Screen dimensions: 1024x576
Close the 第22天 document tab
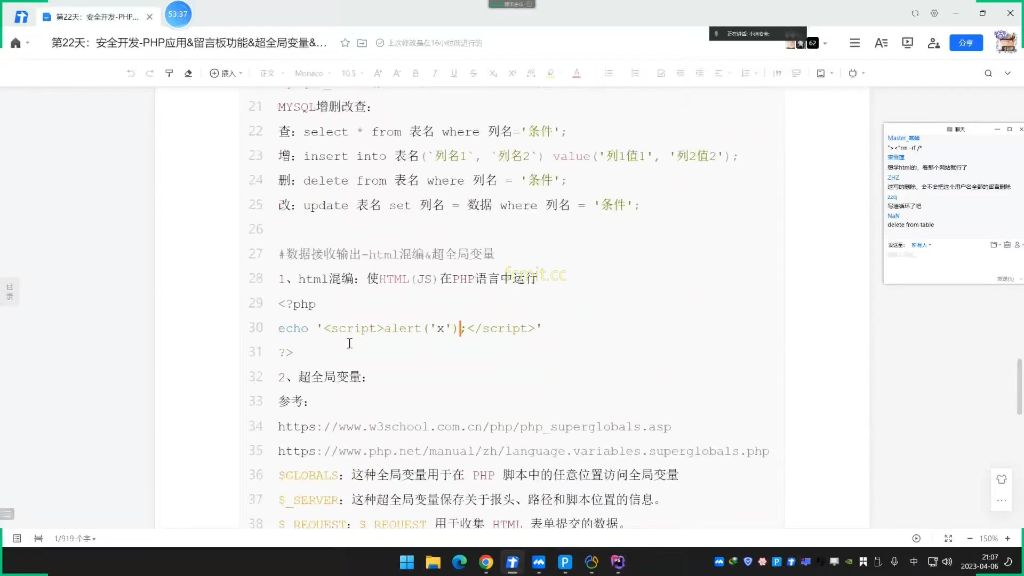tap(150, 16)
